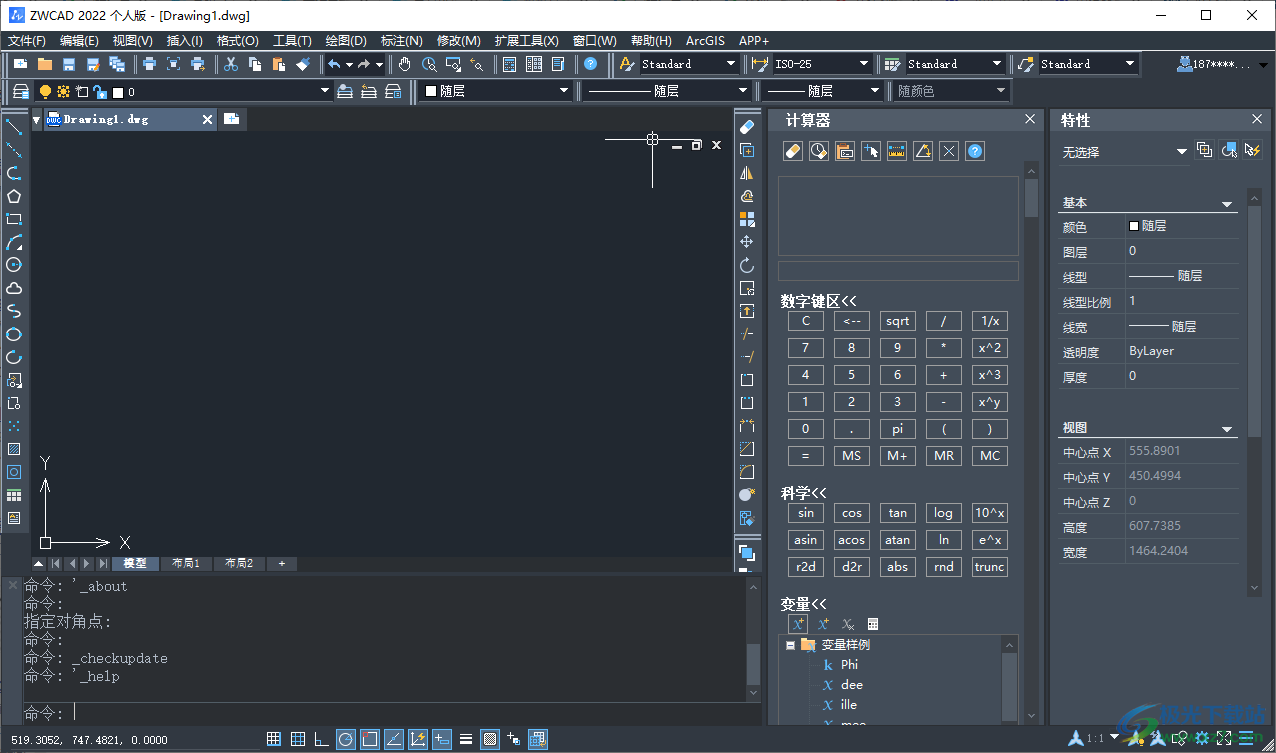The width and height of the screenshot is (1276, 753).
Task: Click the Match Properties brush icon
Action: tap(304, 64)
